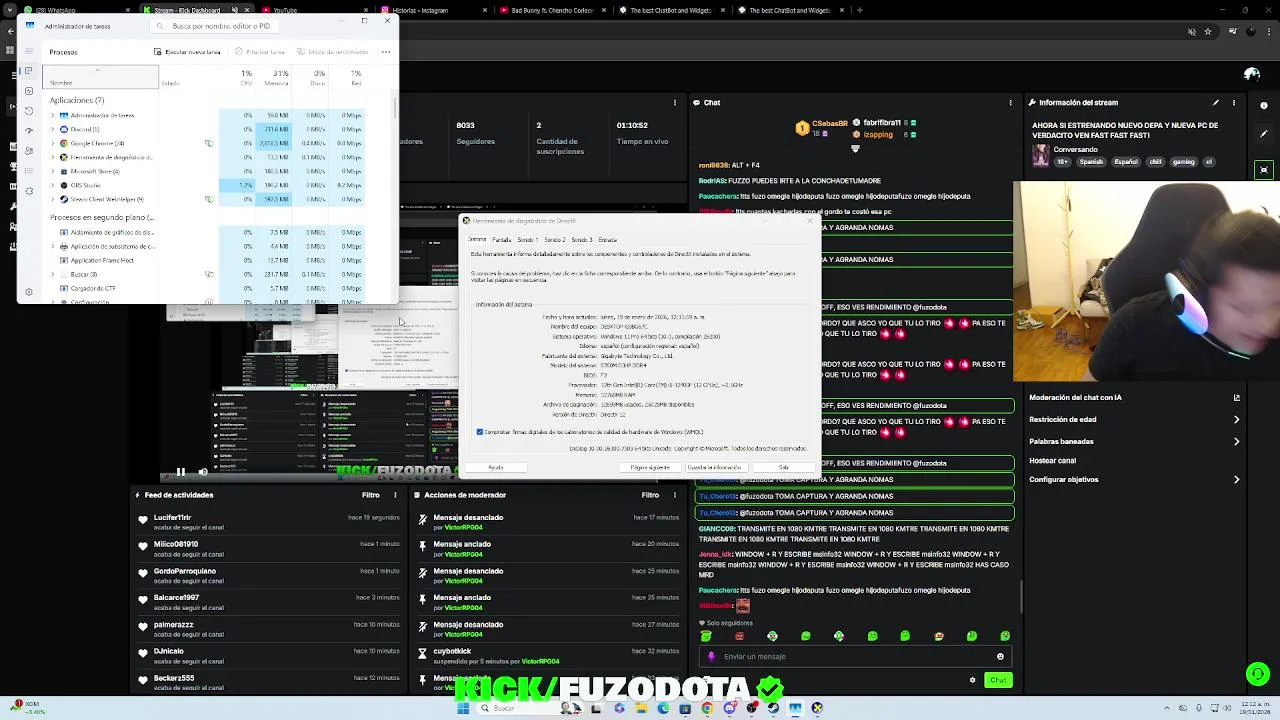Image resolution: width=1280 pixels, height=720 pixels.
Task: Open Windows Start menu
Action: point(463,708)
